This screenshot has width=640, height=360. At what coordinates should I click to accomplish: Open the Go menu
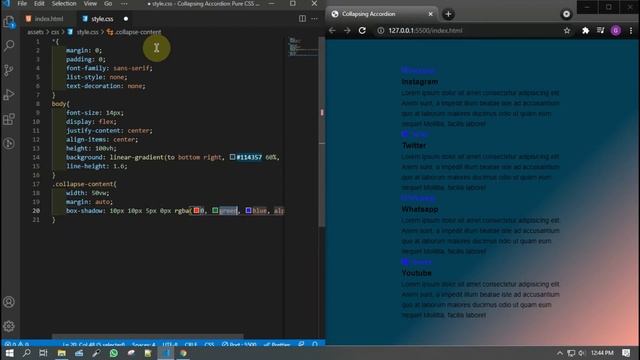click(x=108, y=4)
